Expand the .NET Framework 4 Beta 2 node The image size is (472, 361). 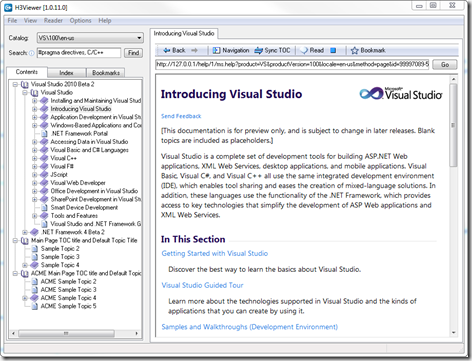pyautogui.click(x=25, y=232)
